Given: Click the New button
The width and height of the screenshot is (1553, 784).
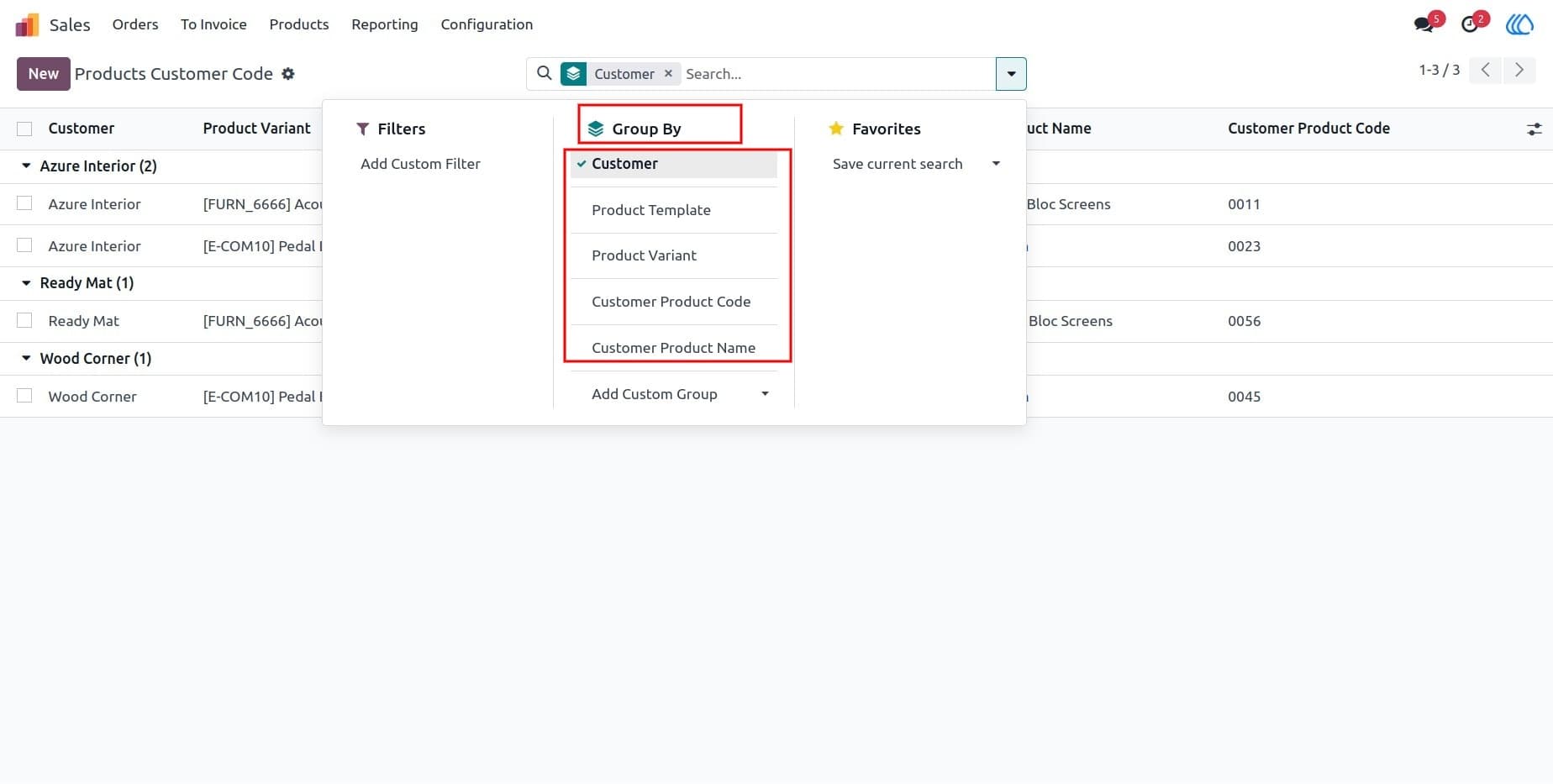Looking at the screenshot, I should 43,74.
